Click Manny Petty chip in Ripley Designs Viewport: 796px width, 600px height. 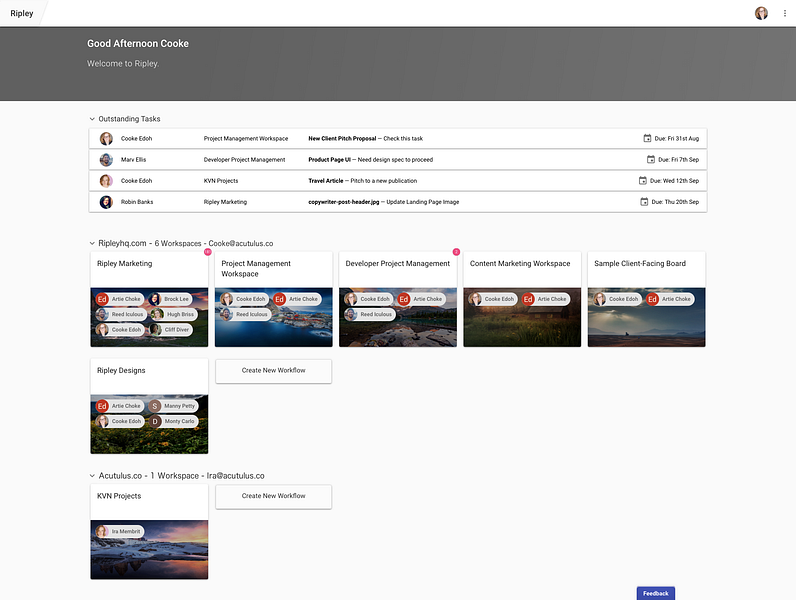click(x=173, y=406)
